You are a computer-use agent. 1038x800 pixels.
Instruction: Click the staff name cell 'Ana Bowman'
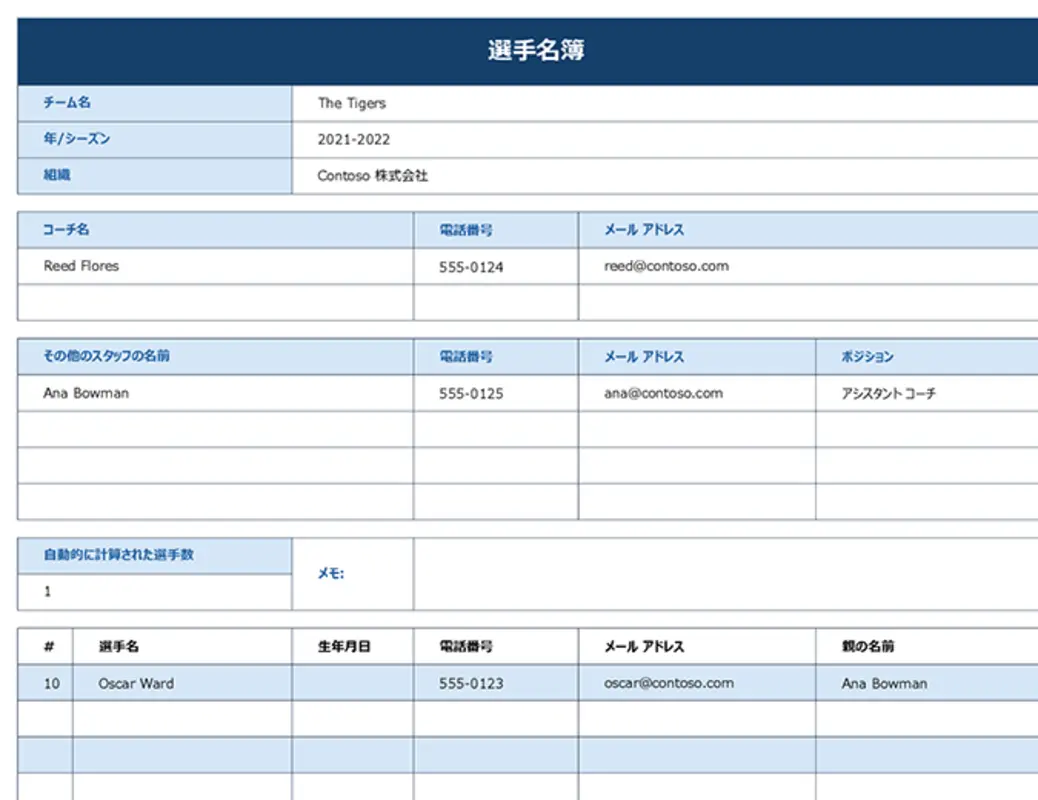point(86,393)
